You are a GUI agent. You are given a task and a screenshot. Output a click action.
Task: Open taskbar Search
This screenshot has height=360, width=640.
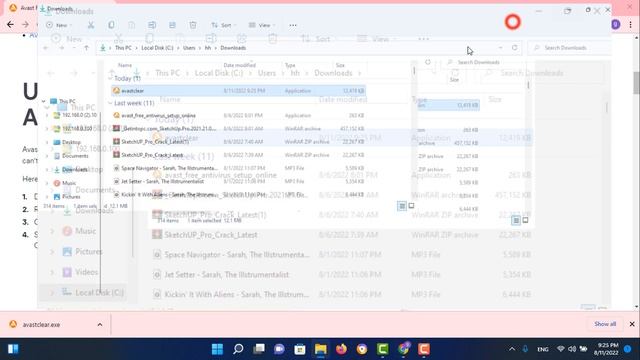[x=238, y=349]
